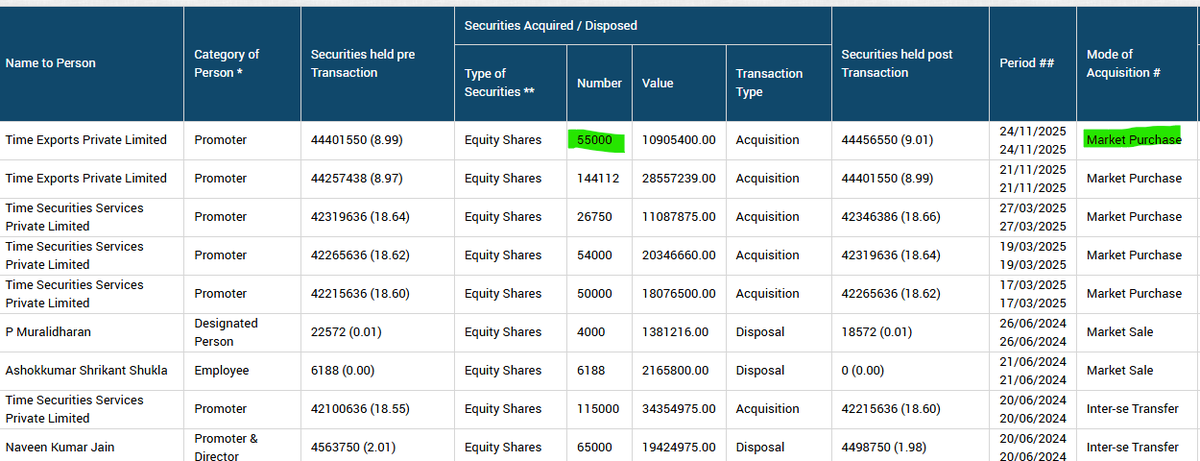Click the value 34354975.00
1200x461 pixels.
679,408
